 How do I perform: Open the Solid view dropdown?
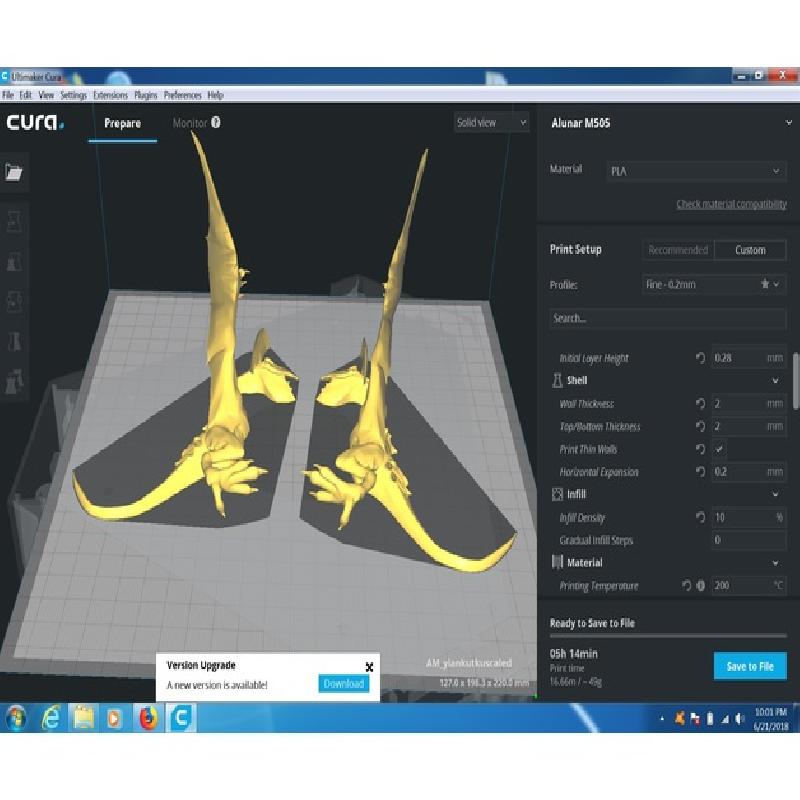tap(491, 122)
